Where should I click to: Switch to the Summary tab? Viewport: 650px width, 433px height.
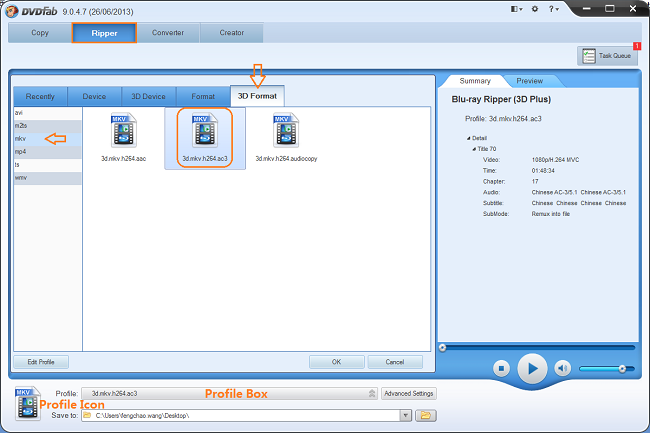(475, 81)
